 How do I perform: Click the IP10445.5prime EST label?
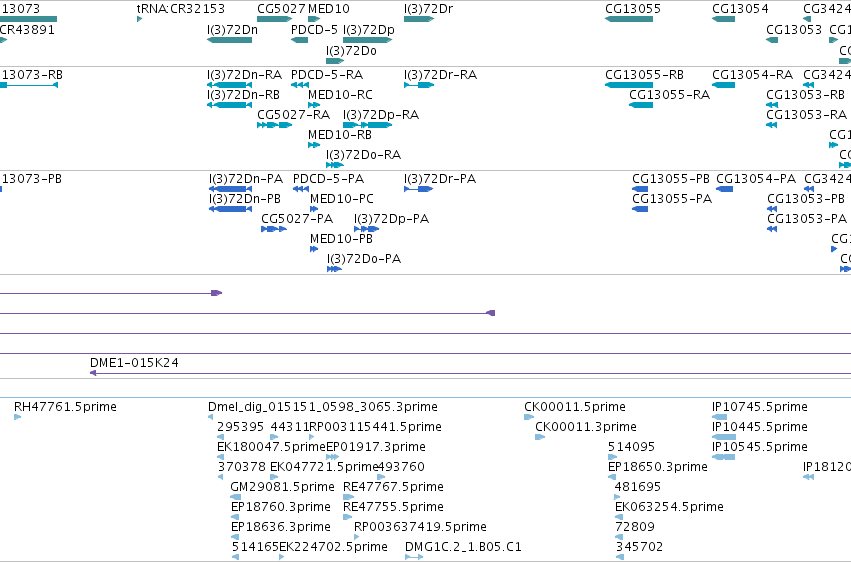tap(760, 427)
